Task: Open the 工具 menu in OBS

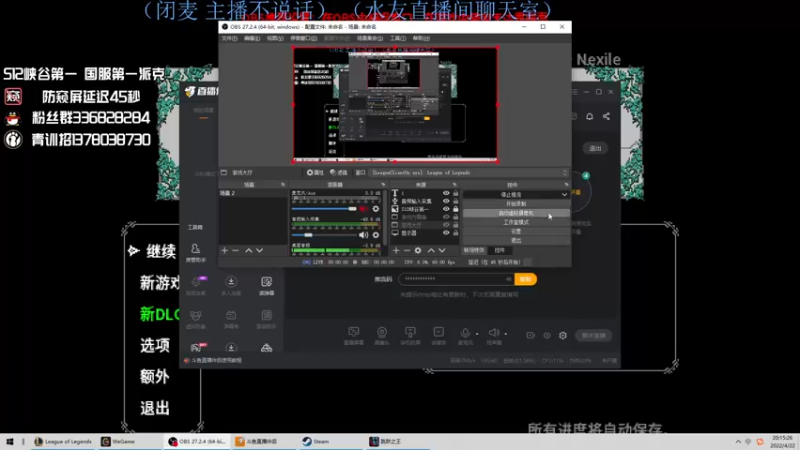Action: coord(398,38)
